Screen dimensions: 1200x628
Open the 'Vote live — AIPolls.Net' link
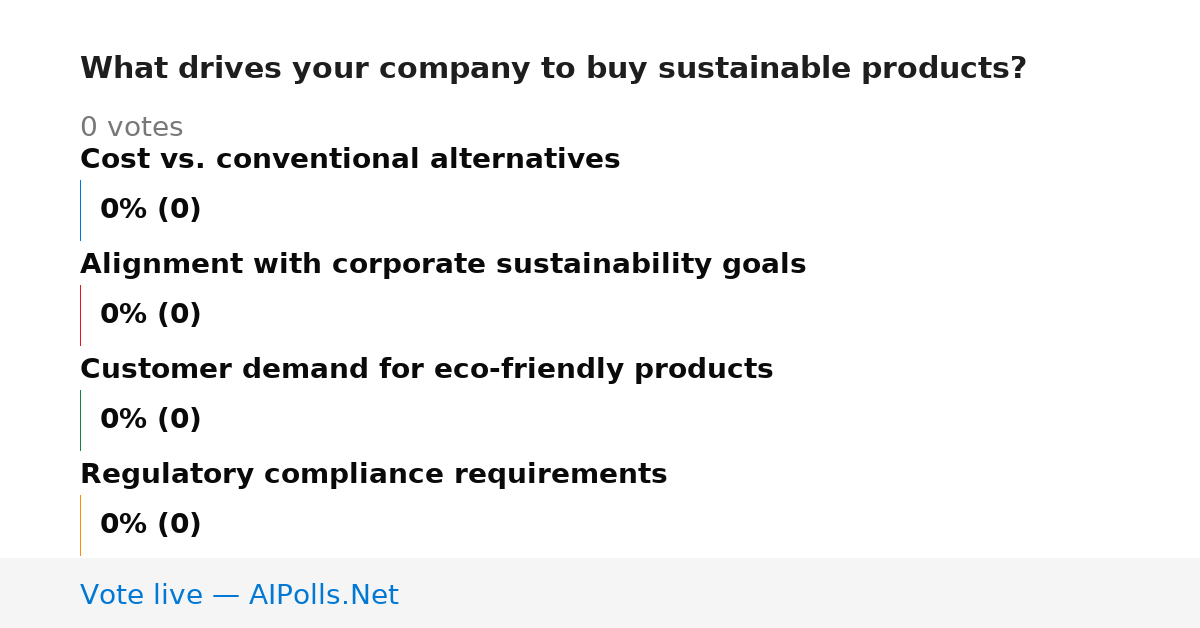[239, 596]
